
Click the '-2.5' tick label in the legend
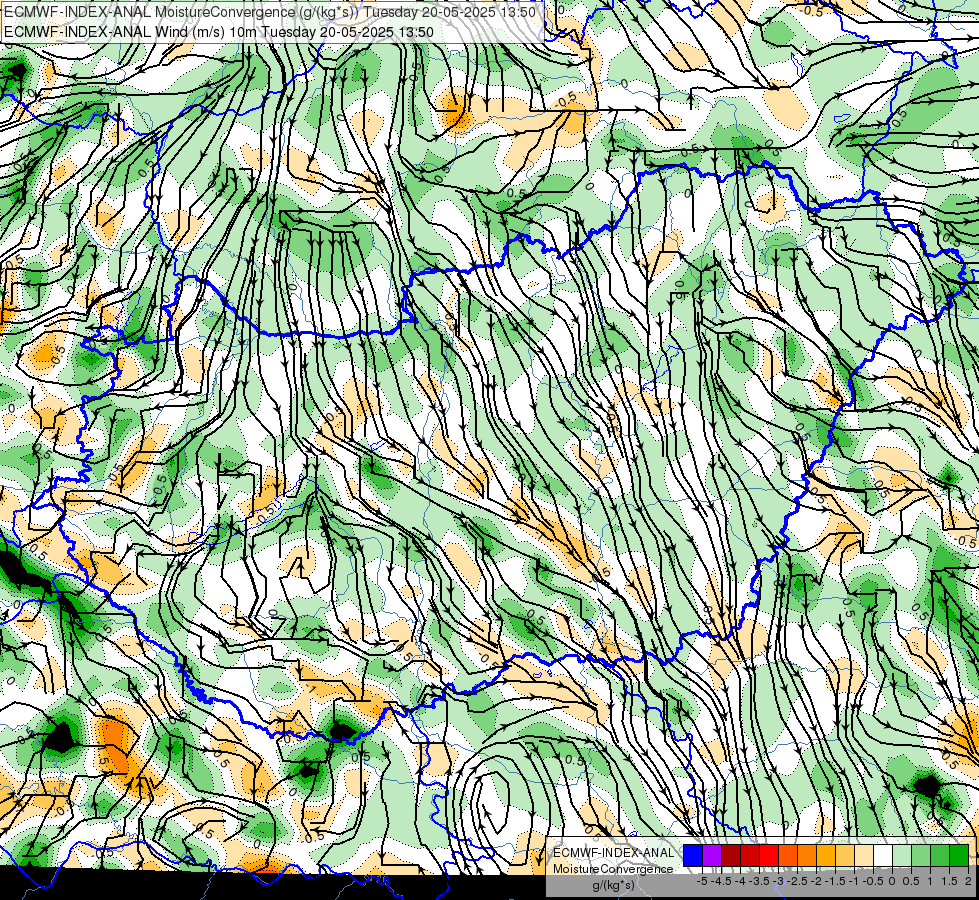[x=798, y=881]
